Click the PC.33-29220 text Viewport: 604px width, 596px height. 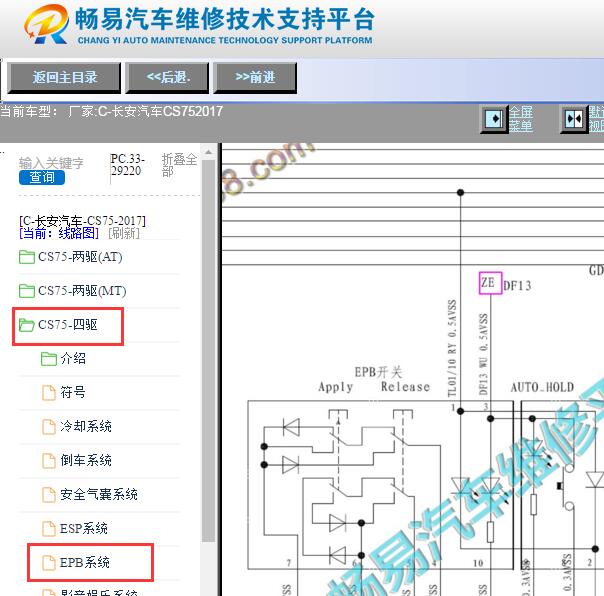[x=128, y=165]
